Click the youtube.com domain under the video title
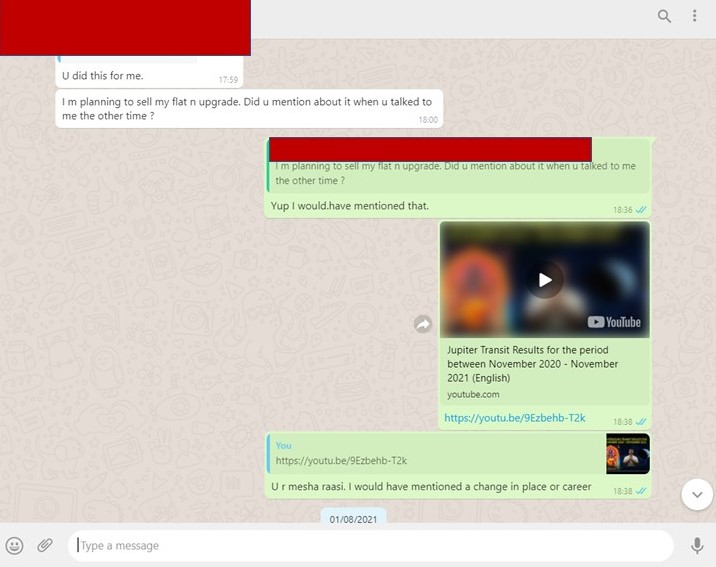Image resolution: width=716 pixels, height=567 pixels. (473, 395)
